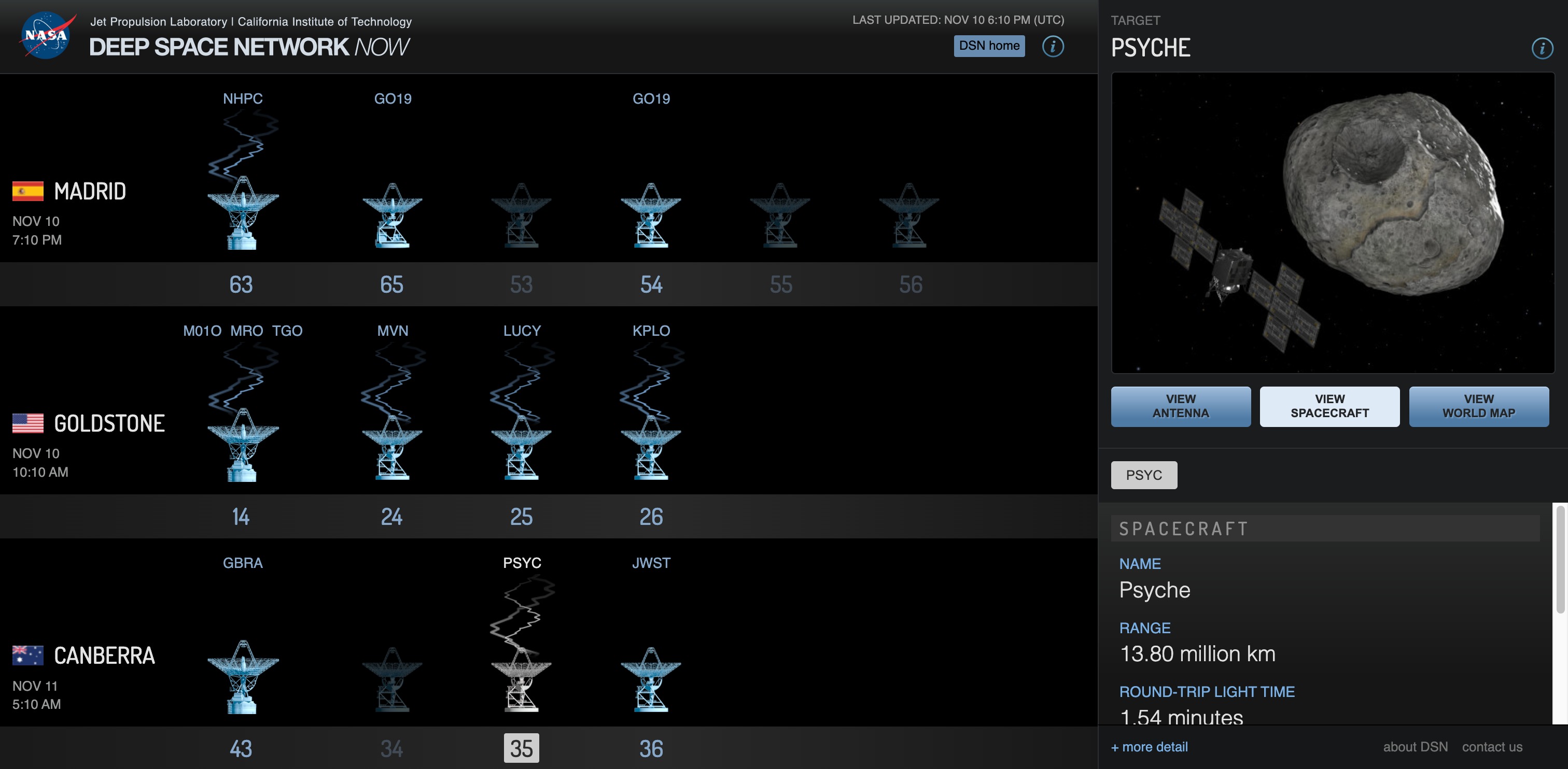Click the Psyche spacecraft image
1568x769 pixels.
[1332, 223]
